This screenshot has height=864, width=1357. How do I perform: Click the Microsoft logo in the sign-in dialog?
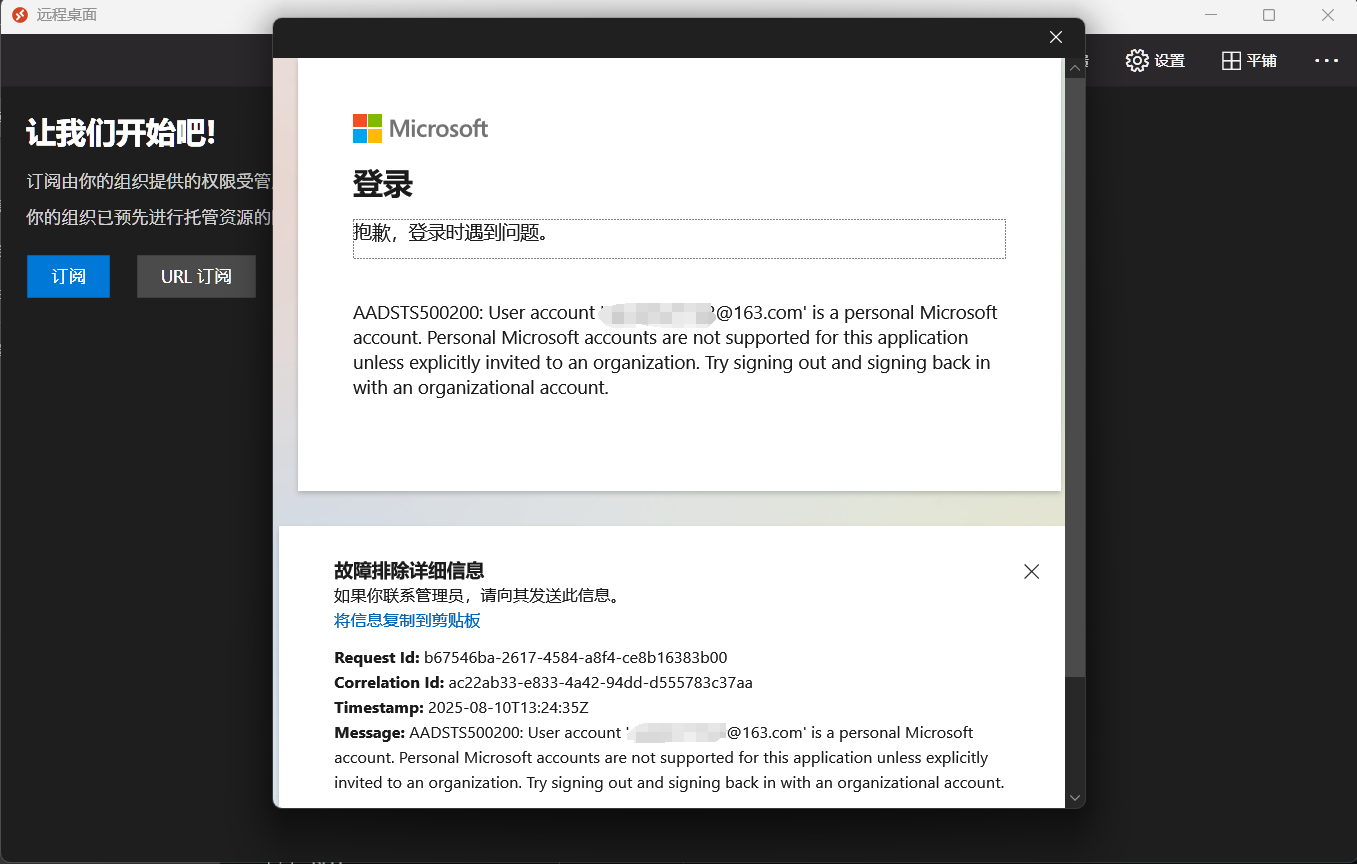[421, 128]
